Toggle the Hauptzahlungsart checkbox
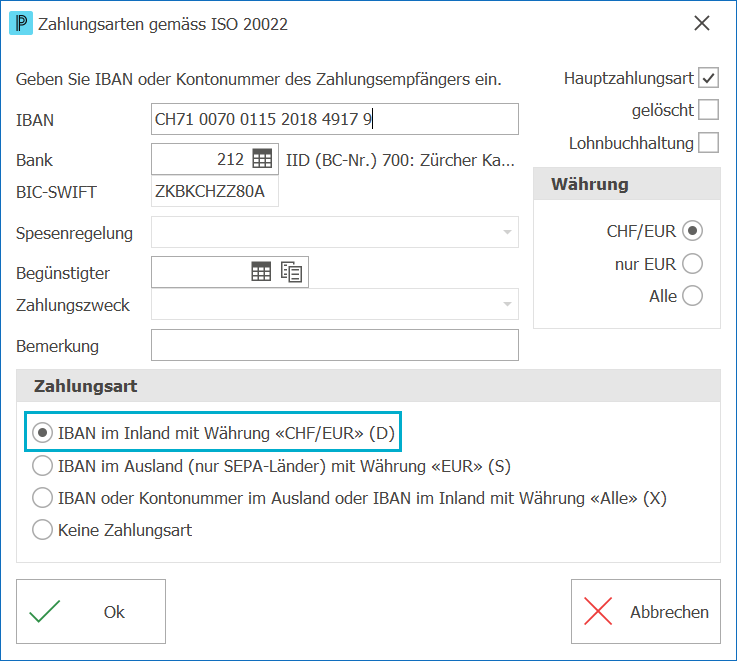Viewport: 737px width, 661px height. 708,78
